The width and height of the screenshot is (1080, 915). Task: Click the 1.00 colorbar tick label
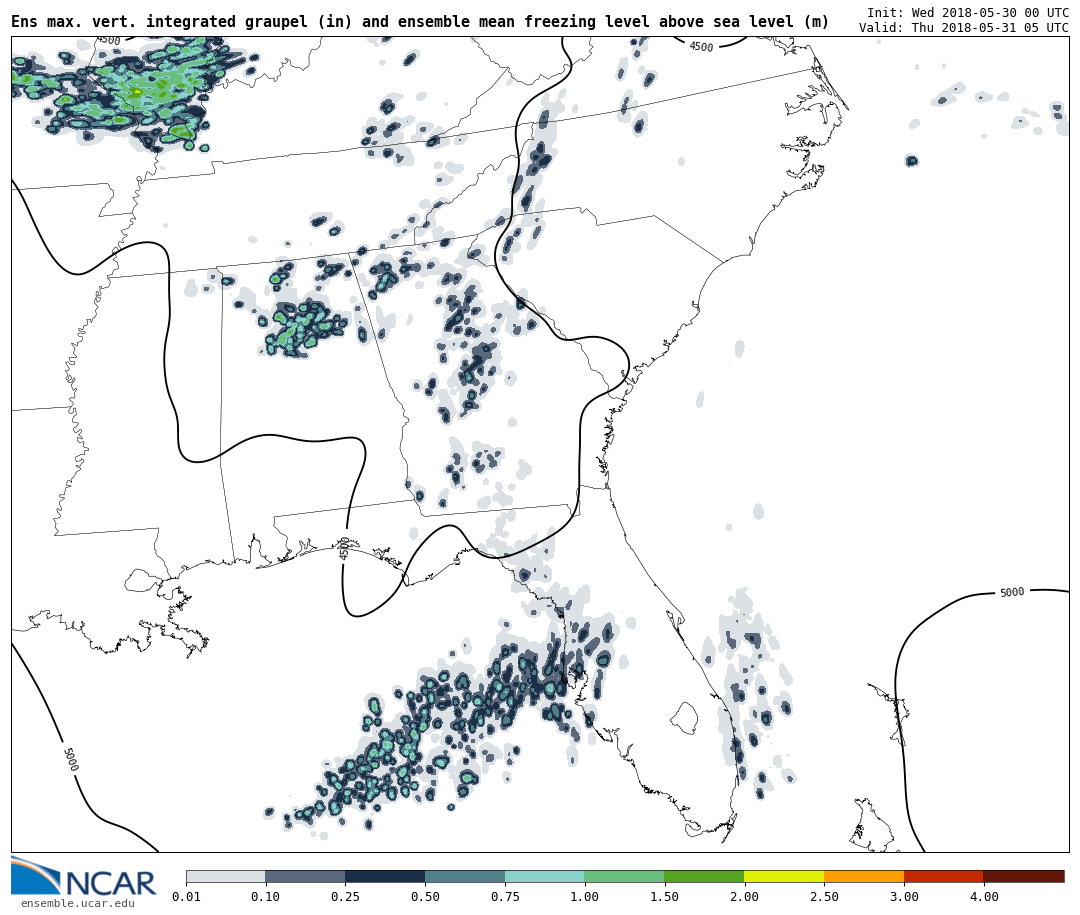click(x=584, y=897)
